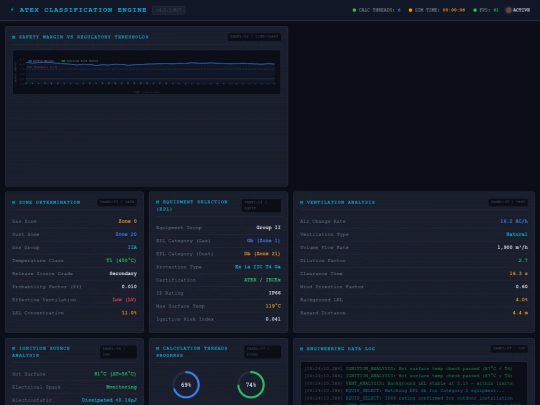
Task: Click the Background LEL value
Action: [x=522, y=300]
